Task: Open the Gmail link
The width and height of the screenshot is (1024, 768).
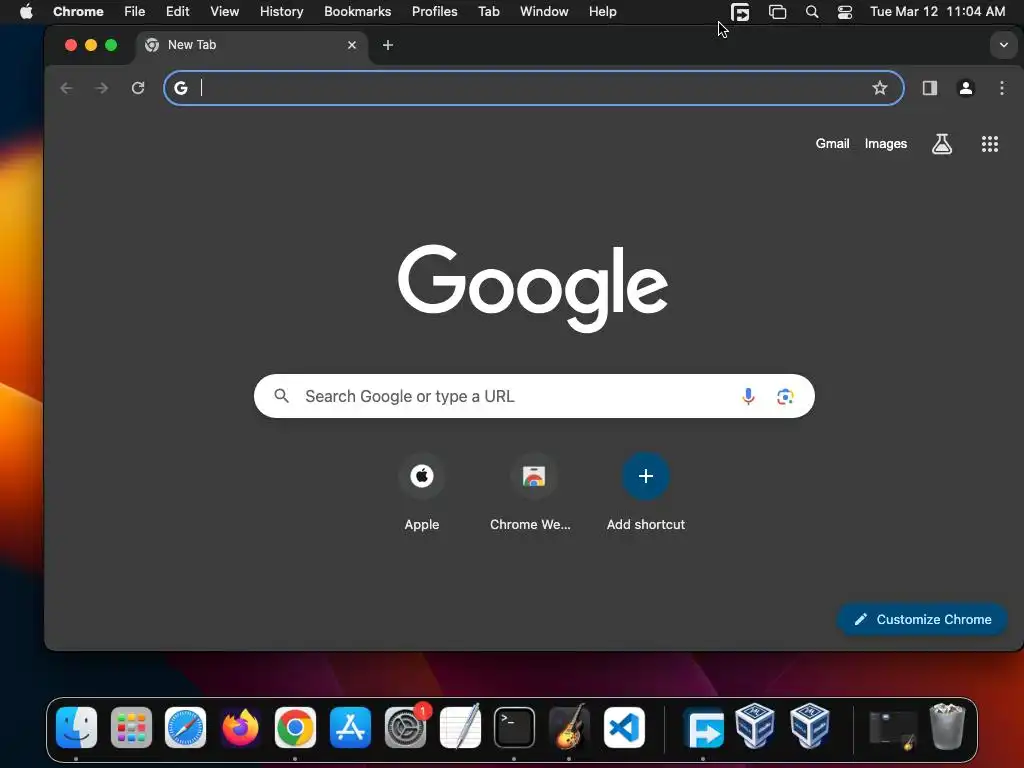Action: 832,144
